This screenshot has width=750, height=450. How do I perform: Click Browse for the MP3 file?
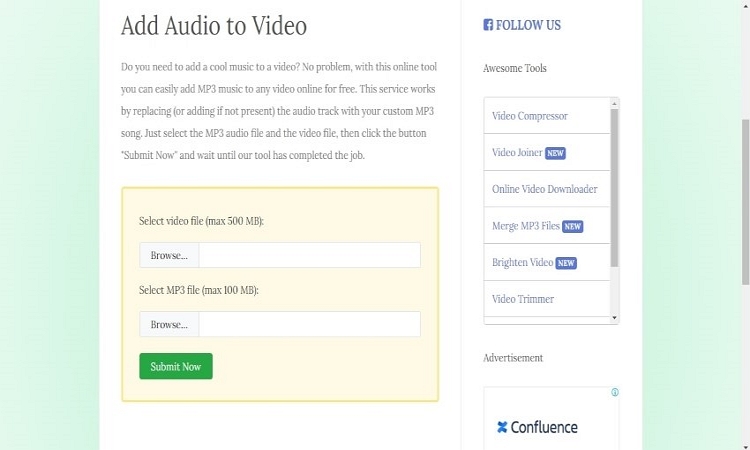click(169, 324)
